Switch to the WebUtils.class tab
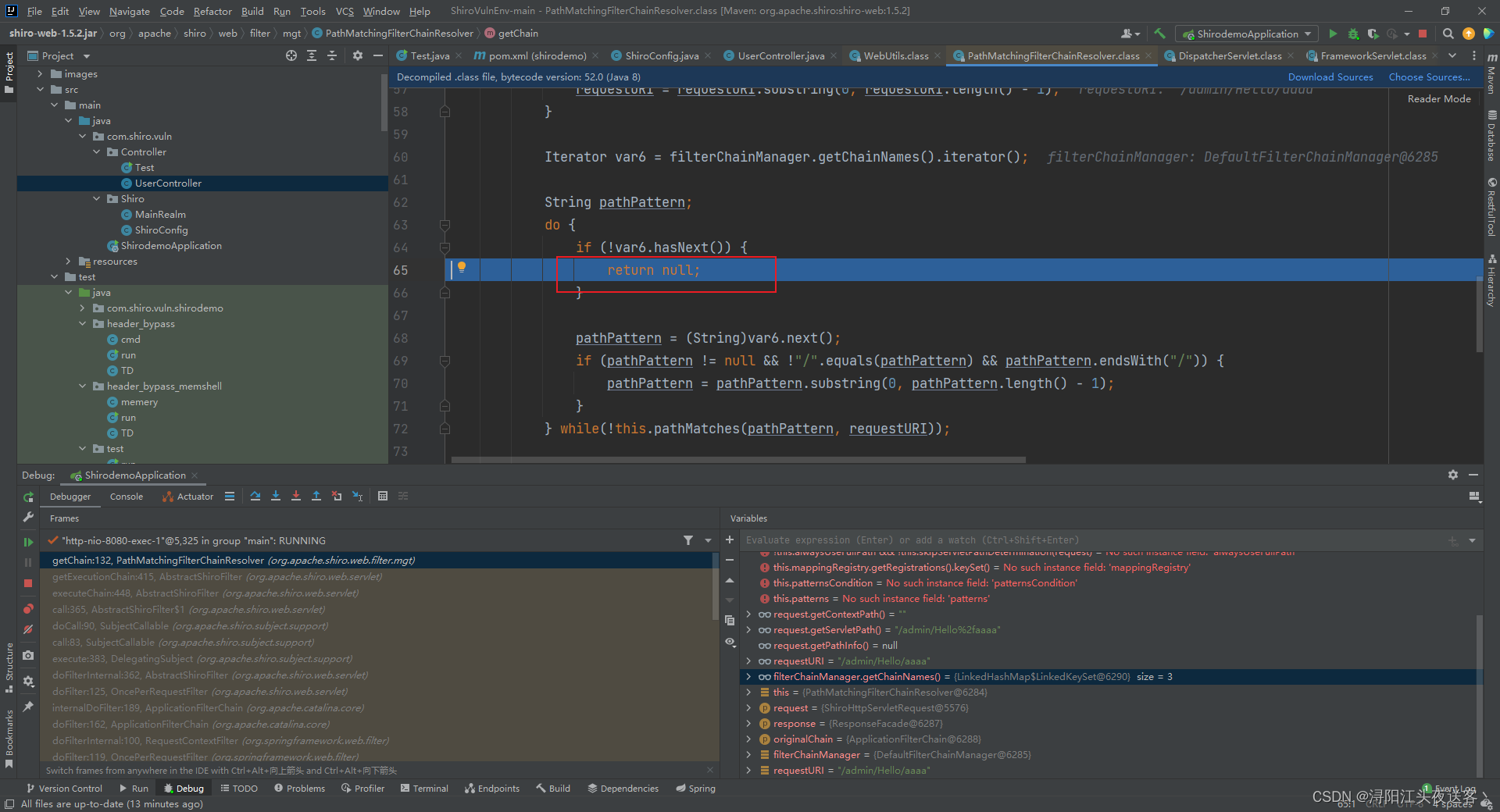1500x812 pixels. pyautogui.click(x=895, y=55)
